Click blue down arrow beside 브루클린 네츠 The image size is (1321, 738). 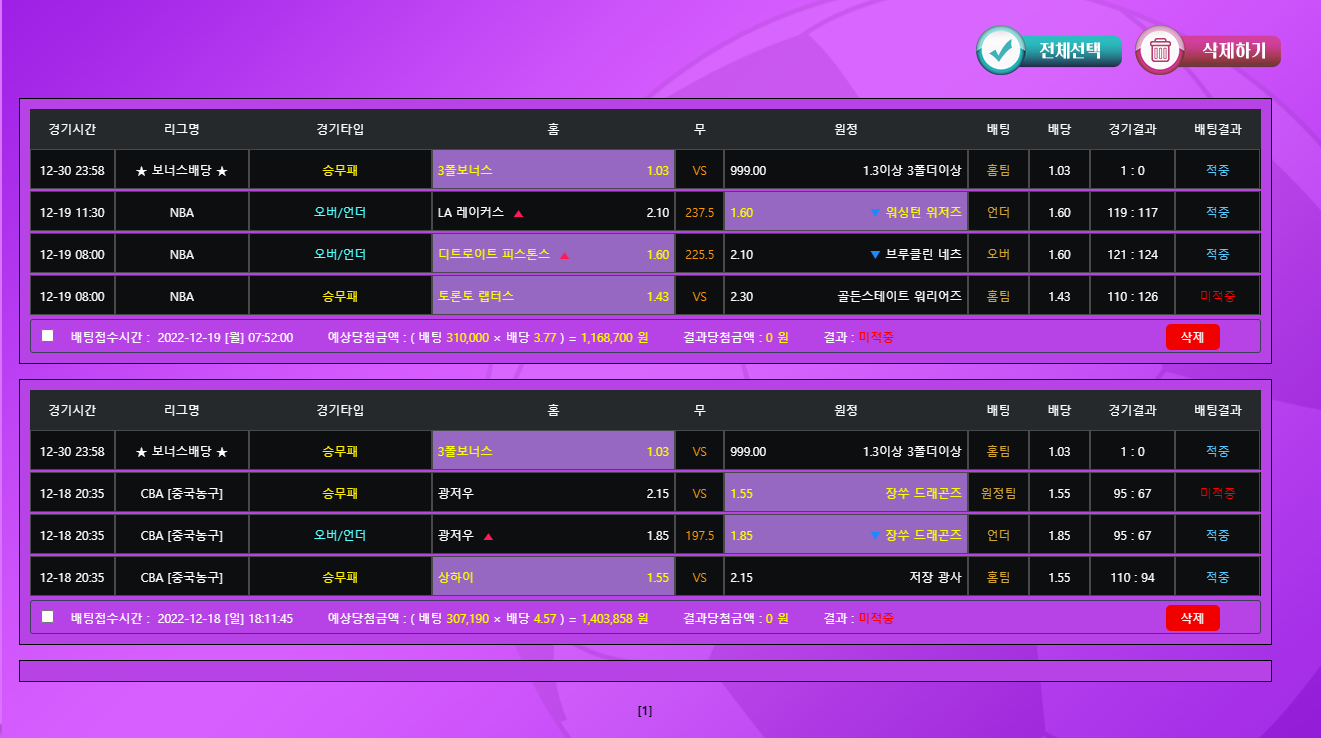[875, 255]
